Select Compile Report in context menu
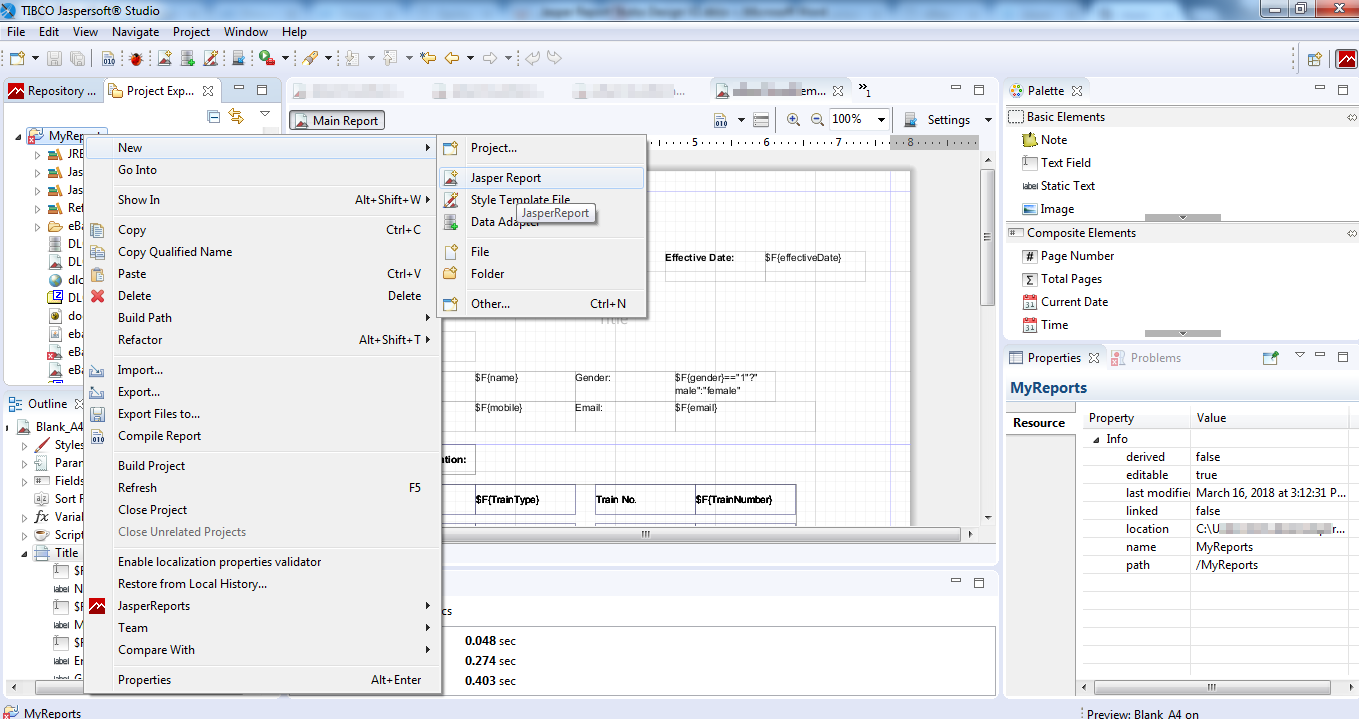The image size is (1359, 719). click(263, 436)
